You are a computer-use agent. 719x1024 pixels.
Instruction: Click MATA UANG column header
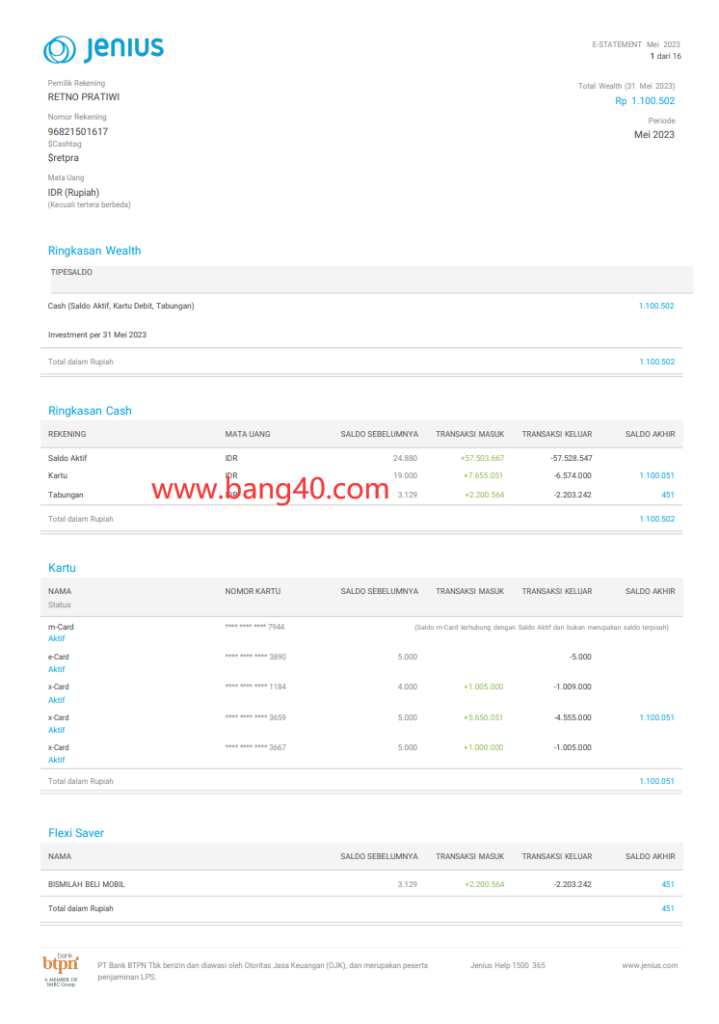tap(248, 434)
